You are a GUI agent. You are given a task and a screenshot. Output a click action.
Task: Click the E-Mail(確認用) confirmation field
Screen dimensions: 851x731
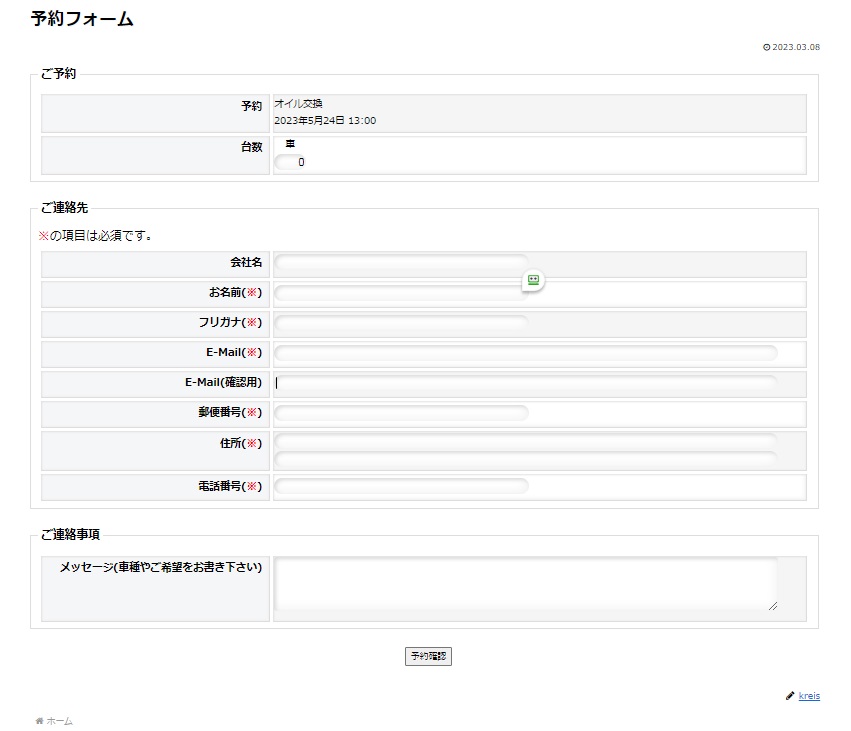[x=525, y=382]
